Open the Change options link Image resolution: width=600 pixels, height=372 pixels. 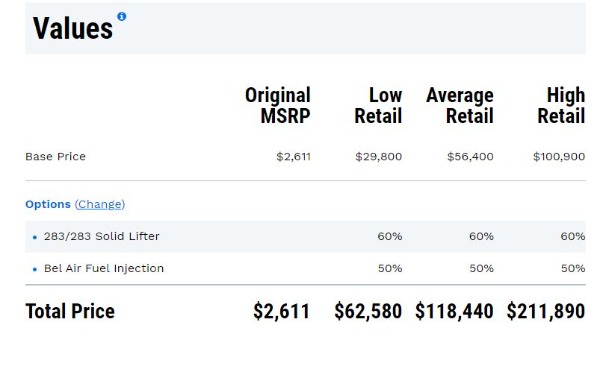pyautogui.click(x=100, y=204)
